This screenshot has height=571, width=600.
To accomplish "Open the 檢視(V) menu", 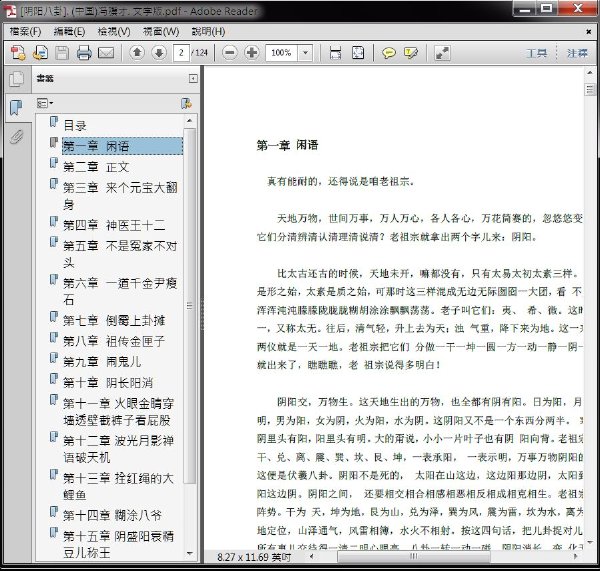I will point(114,31).
